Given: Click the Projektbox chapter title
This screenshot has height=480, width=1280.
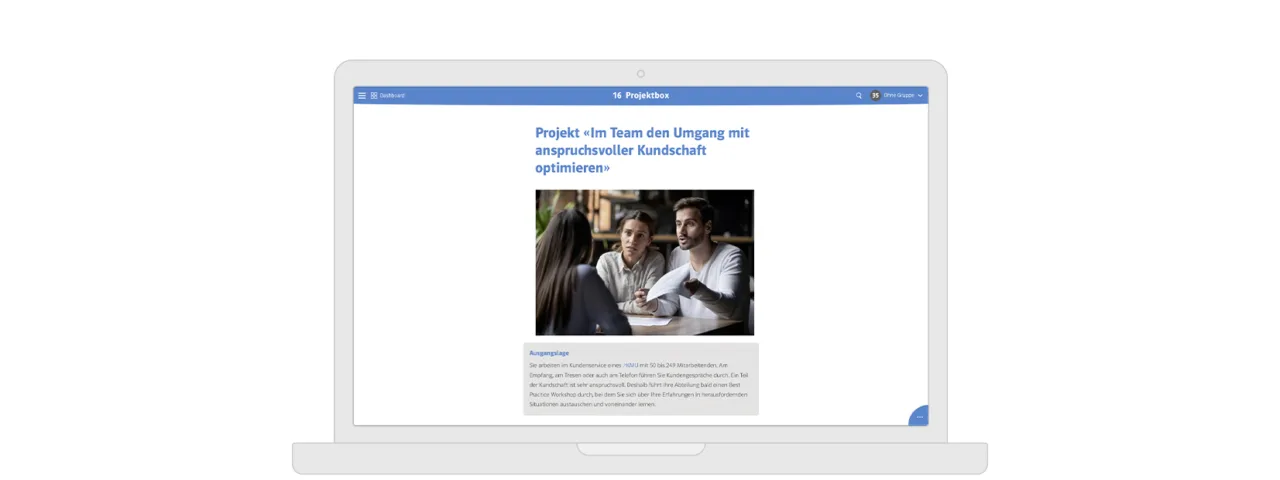Looking at the screenshot, I should (647, 96).
